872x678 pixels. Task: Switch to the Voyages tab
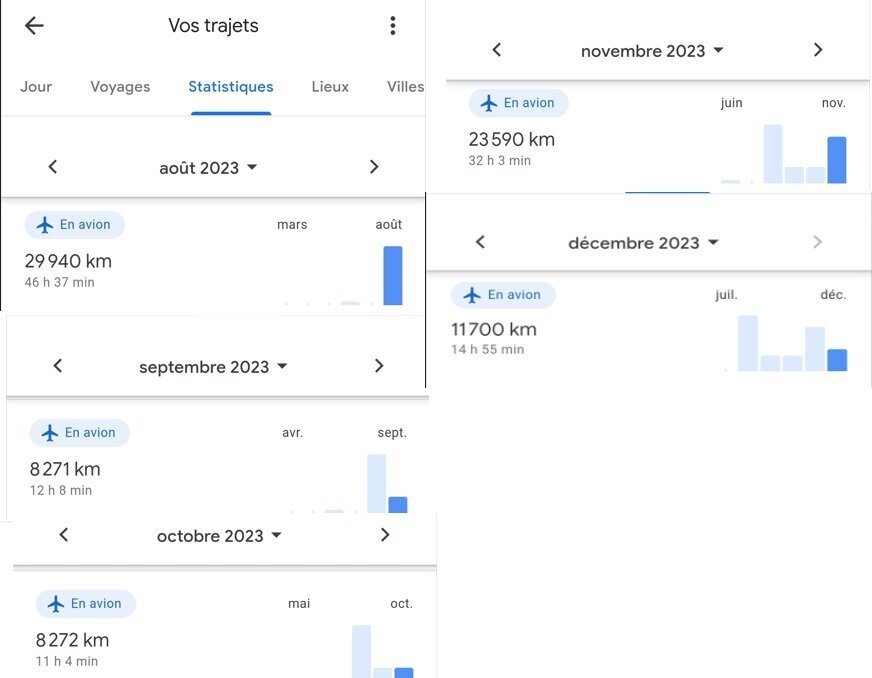click(x=120, y=87)
